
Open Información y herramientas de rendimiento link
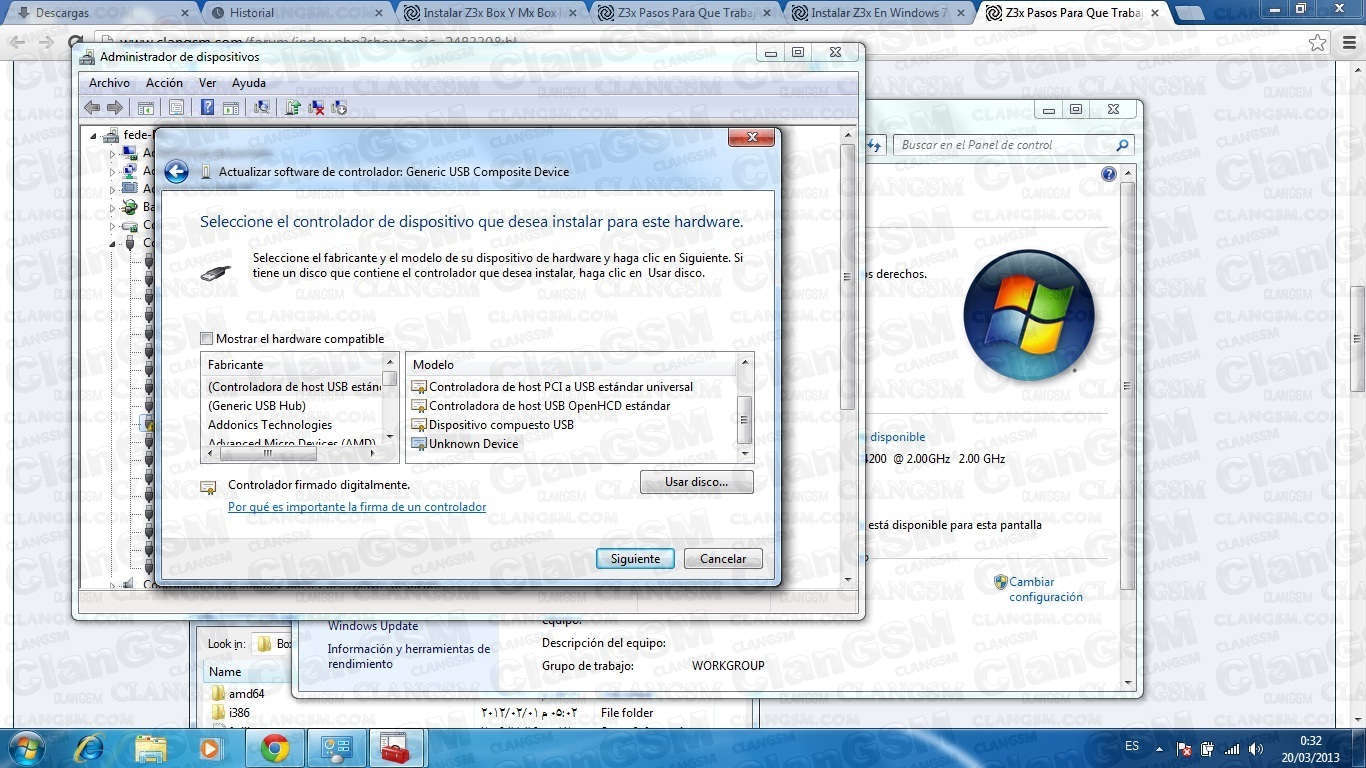pos(409,656)
